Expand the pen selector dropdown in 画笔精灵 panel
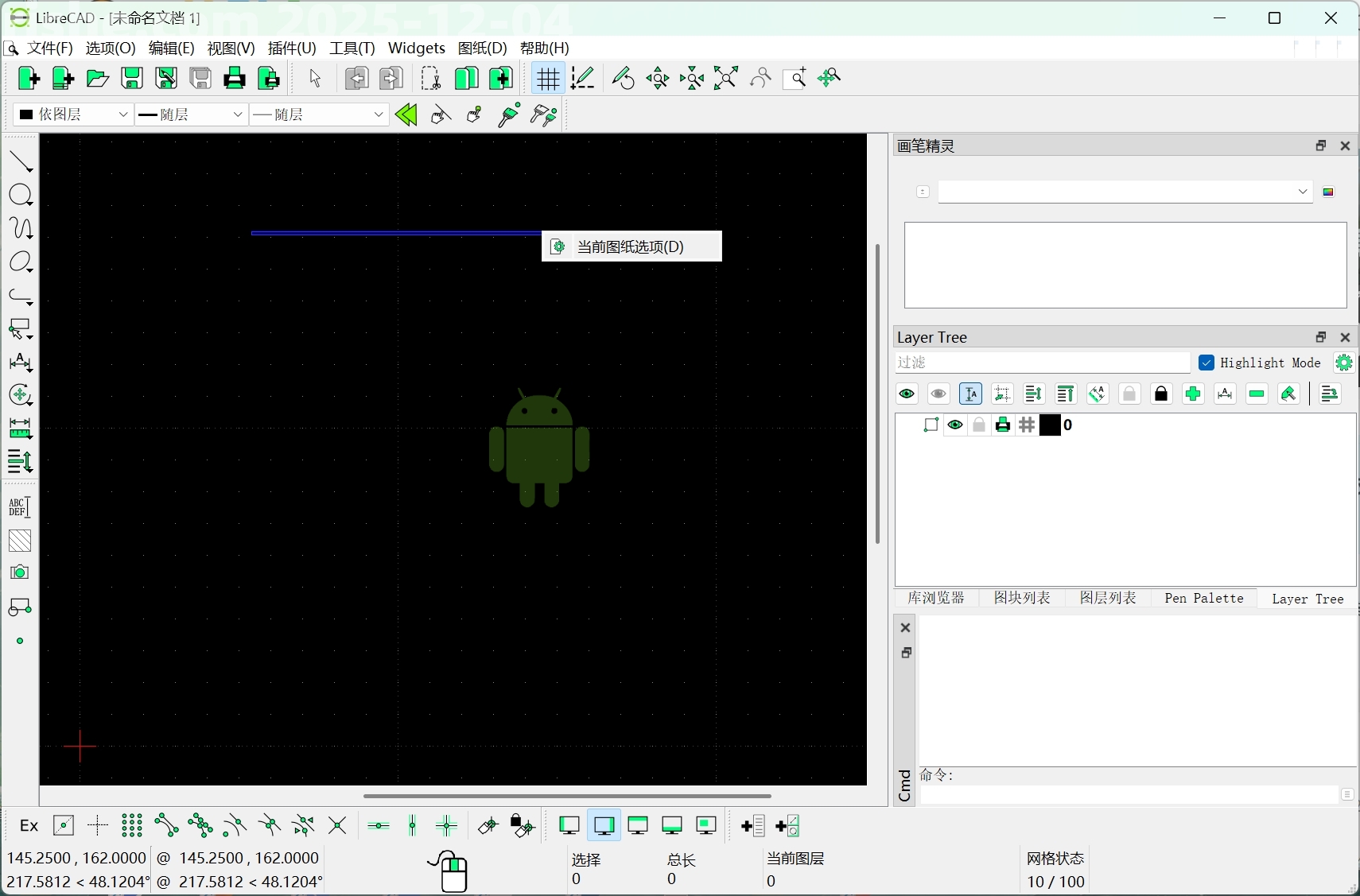 (x=1302, y=192)
